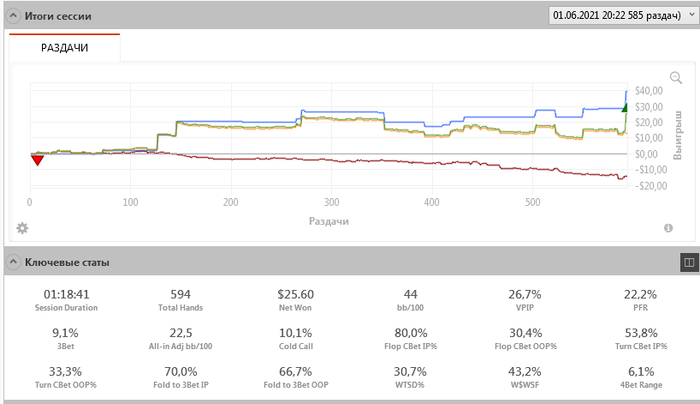
Task: Open the session date dropdown
Action: coord(621,15)
